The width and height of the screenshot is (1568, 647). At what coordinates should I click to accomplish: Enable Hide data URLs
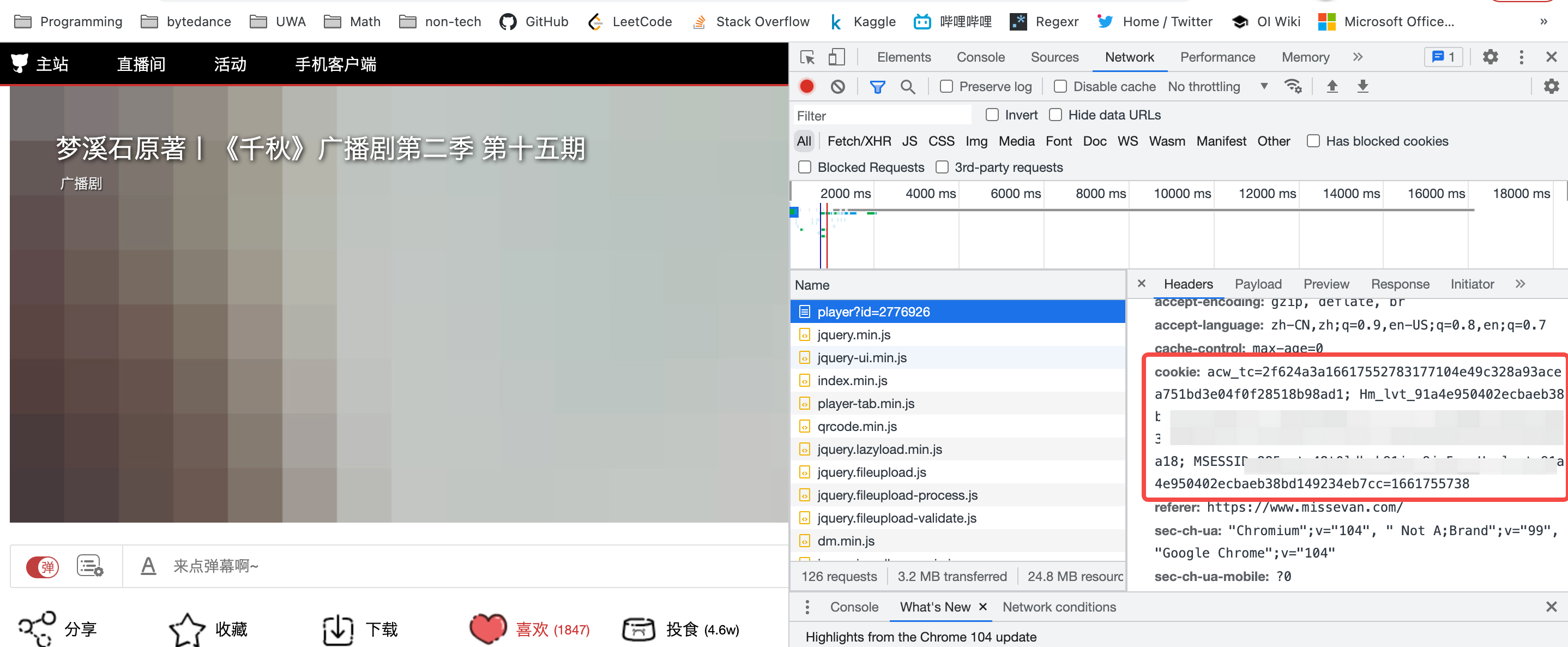pyautogui.click(x=1055, y=115)
